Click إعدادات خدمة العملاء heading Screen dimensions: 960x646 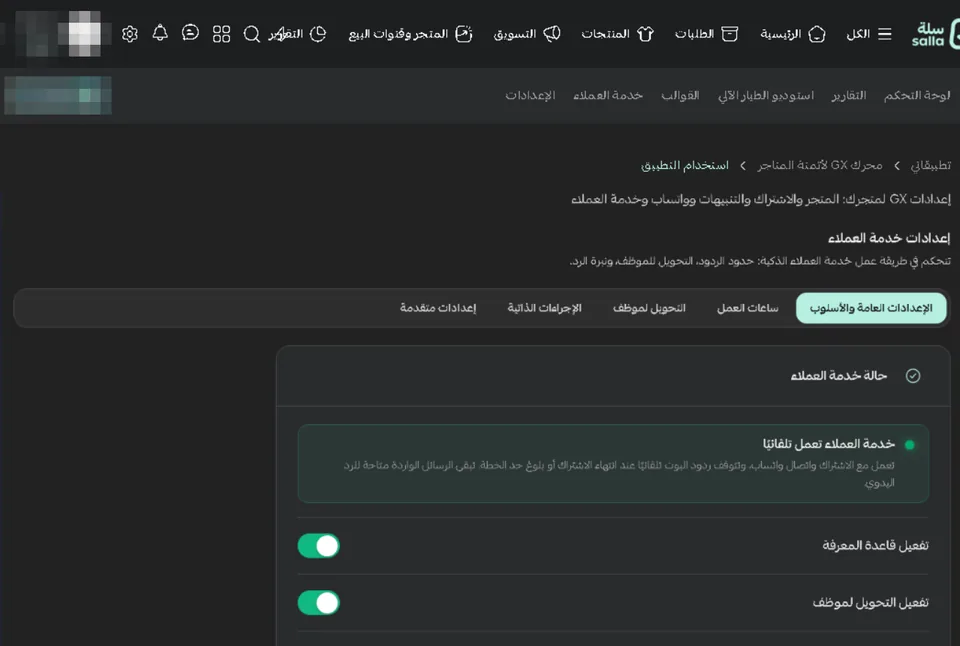[x=889, y=238]
